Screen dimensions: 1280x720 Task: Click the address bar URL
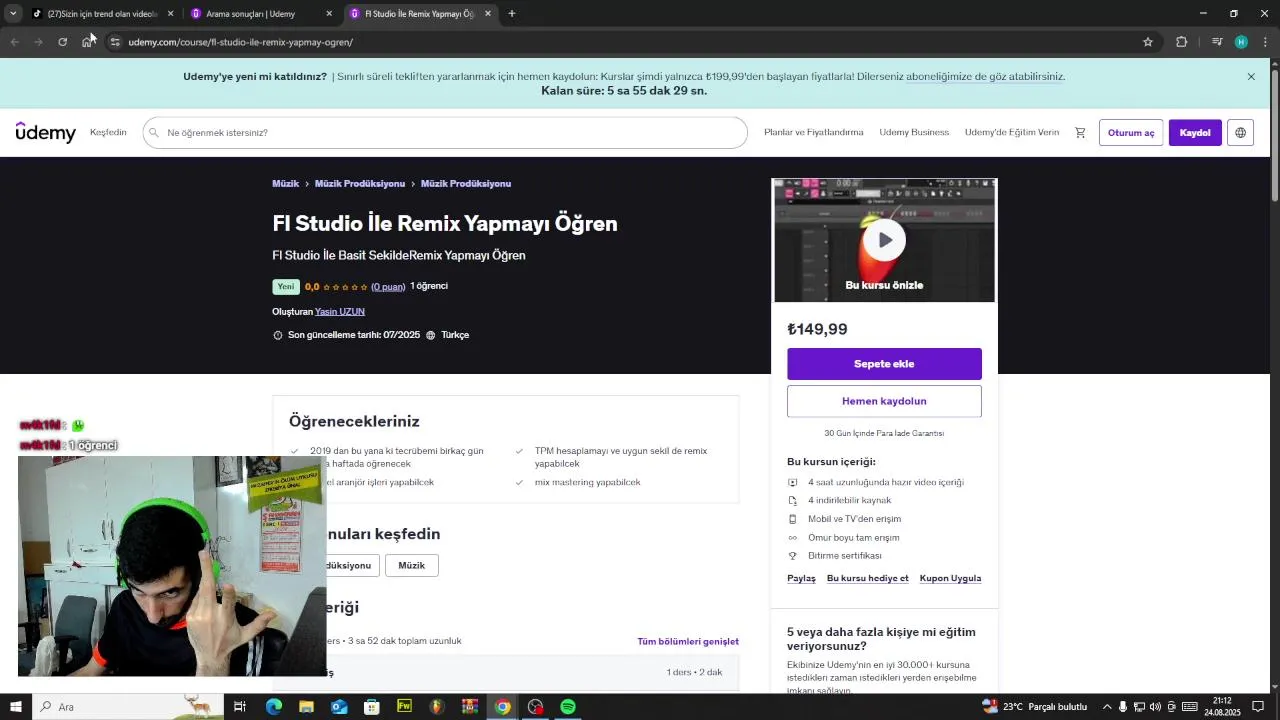(x=240, y=42)
